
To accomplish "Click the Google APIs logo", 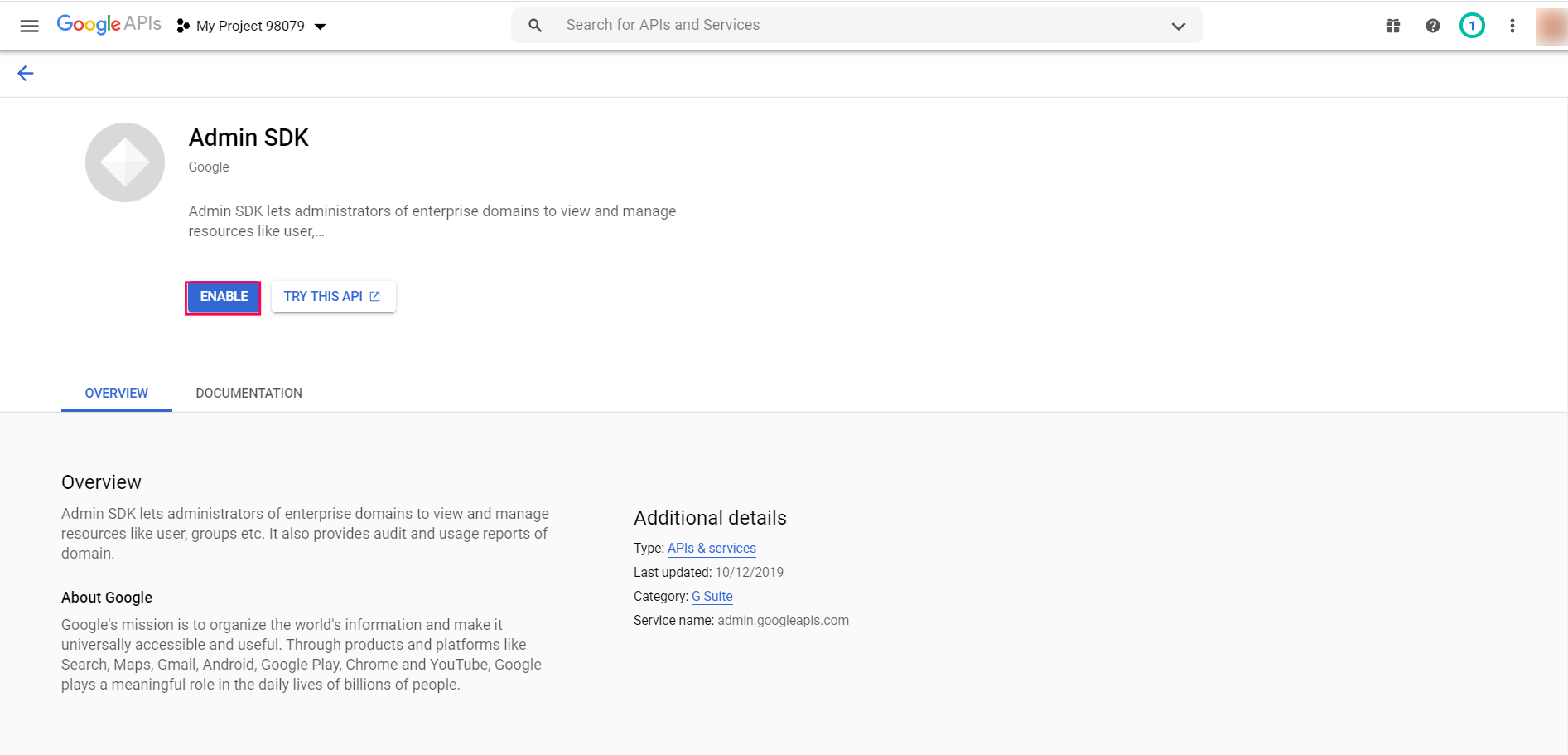I will [x=109, y=24].
